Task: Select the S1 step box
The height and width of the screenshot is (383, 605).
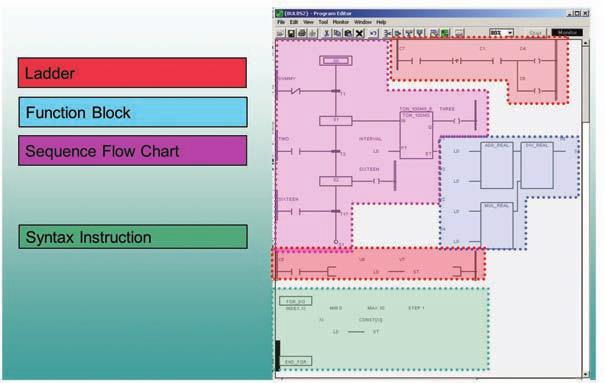Action: [336, 121]
